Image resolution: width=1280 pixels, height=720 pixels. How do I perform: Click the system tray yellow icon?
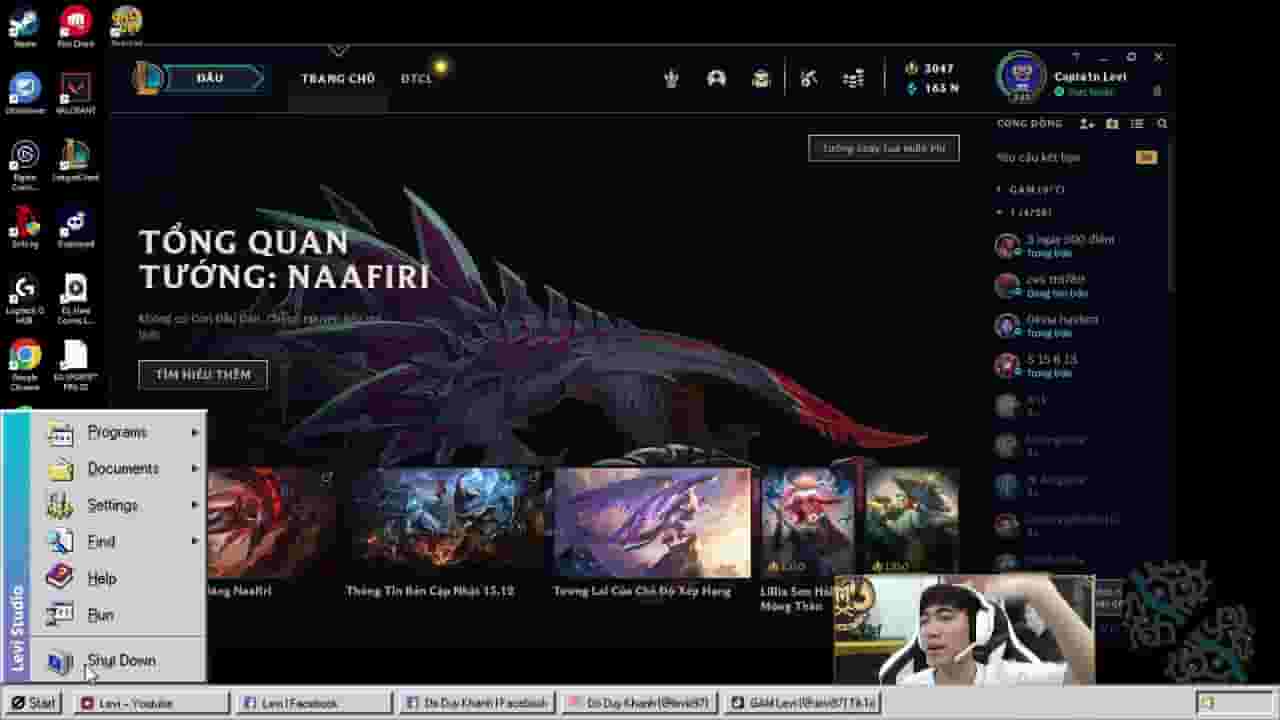(1207, 703)
